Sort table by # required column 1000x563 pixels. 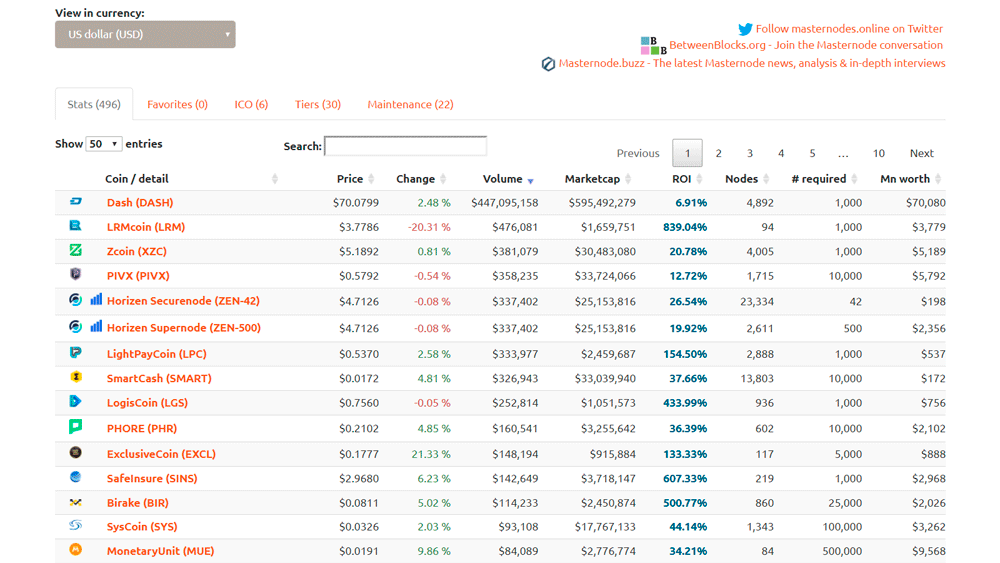824,179
